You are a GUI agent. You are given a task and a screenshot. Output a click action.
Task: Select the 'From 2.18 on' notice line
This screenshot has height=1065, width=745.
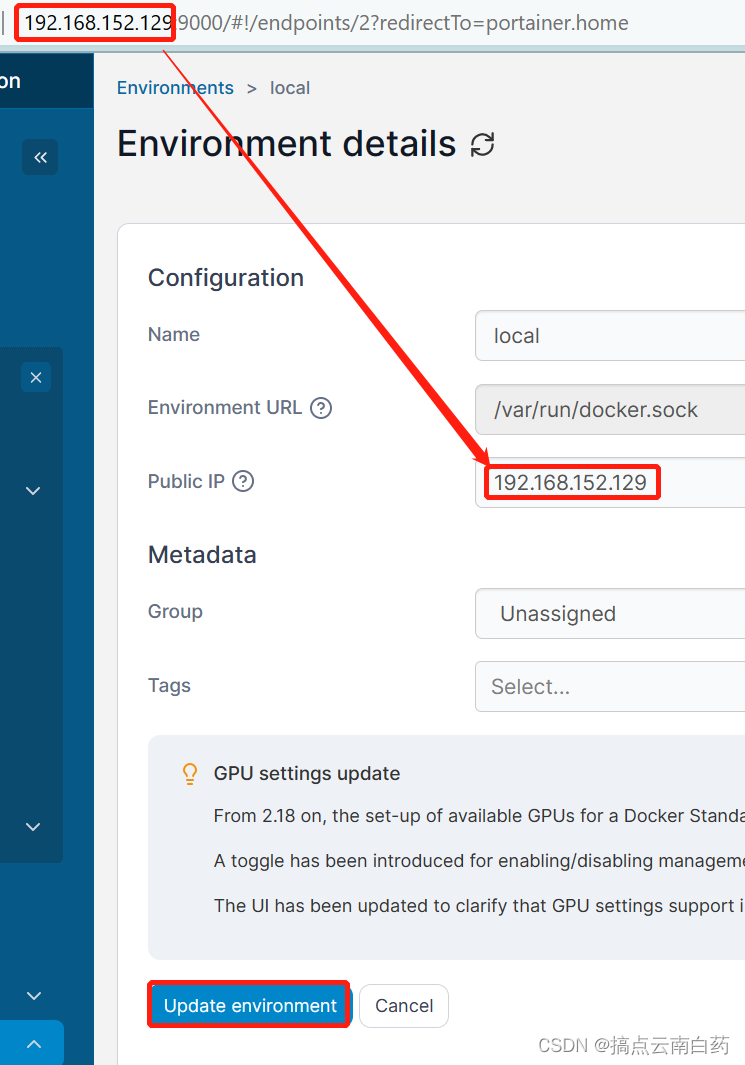(x=479, y=816)
